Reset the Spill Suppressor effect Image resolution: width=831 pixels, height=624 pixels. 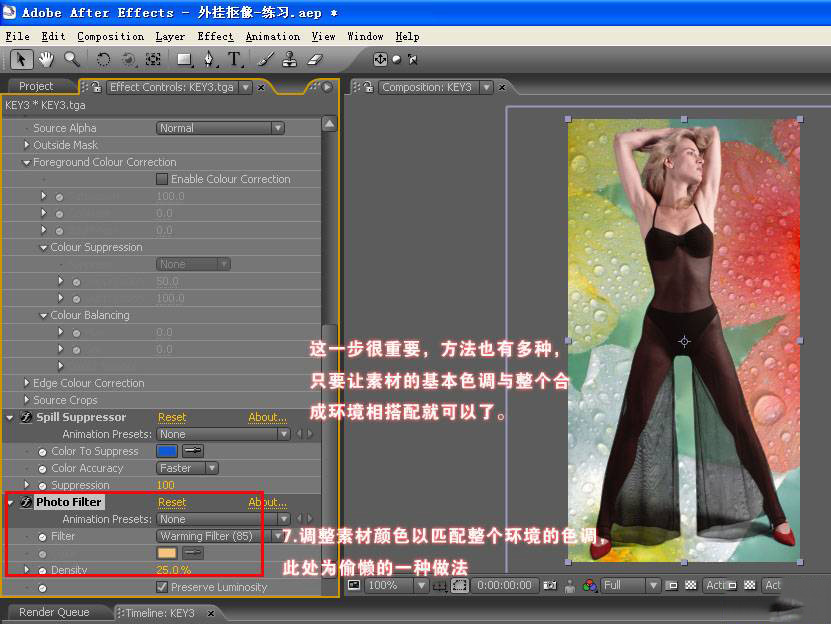coord(172,417)
